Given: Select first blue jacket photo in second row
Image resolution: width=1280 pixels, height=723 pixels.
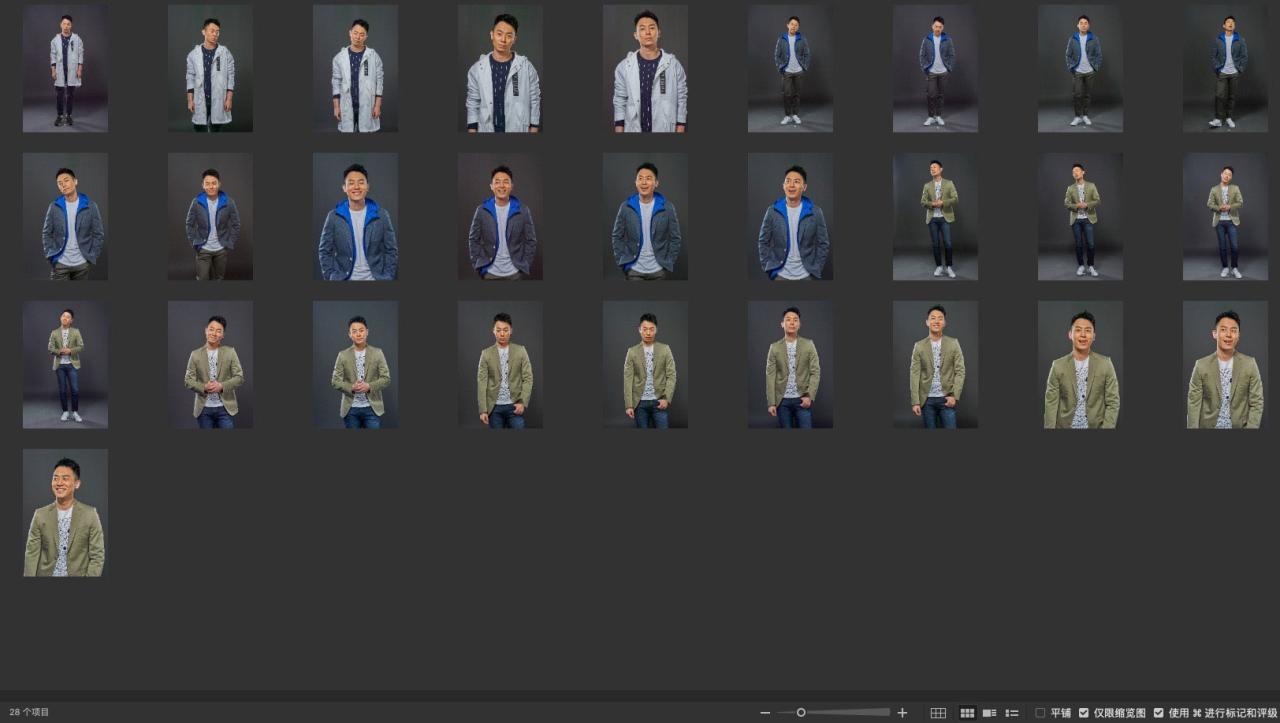Looking at the screenshot, I should coord(65,216).
